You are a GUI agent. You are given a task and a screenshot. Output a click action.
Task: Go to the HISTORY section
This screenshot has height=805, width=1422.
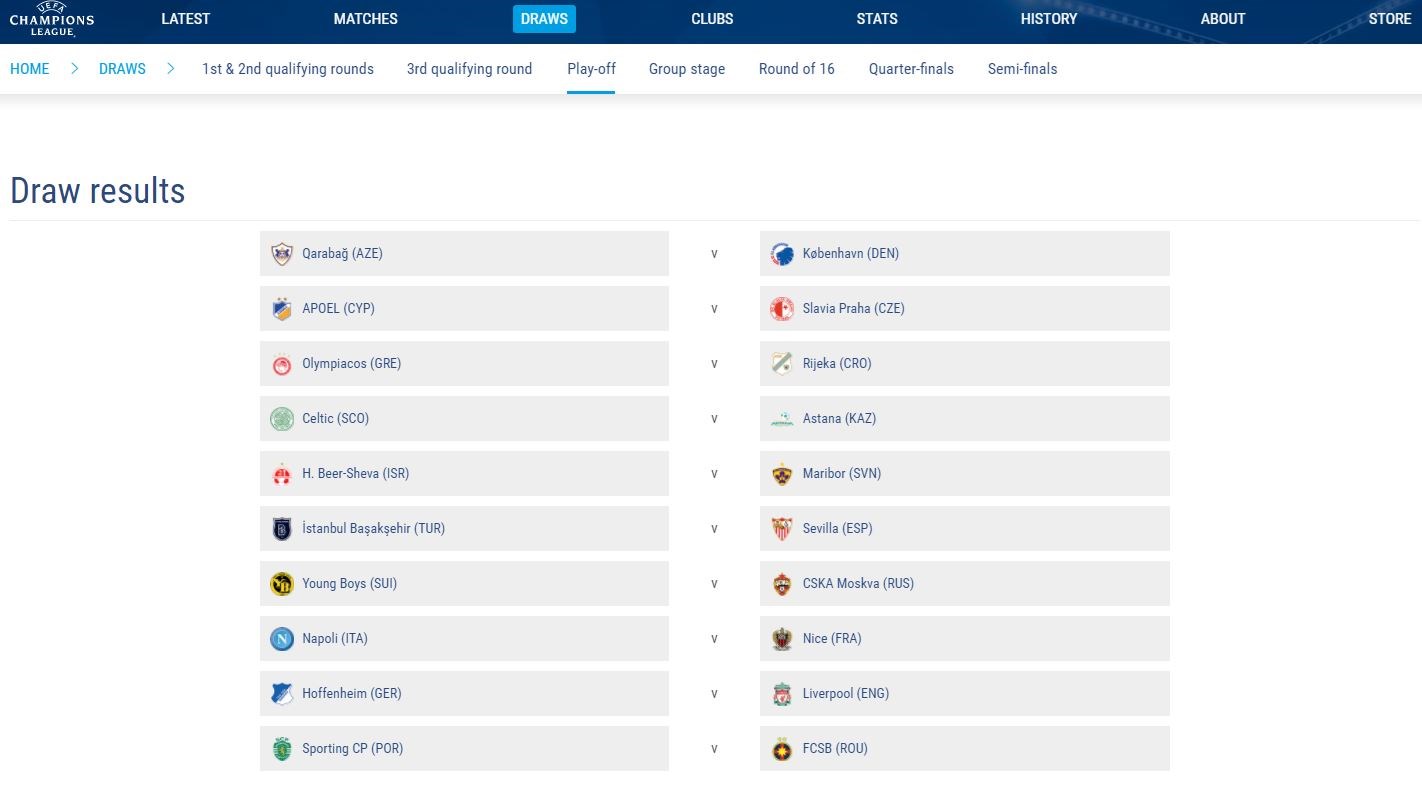(1049, 19)
